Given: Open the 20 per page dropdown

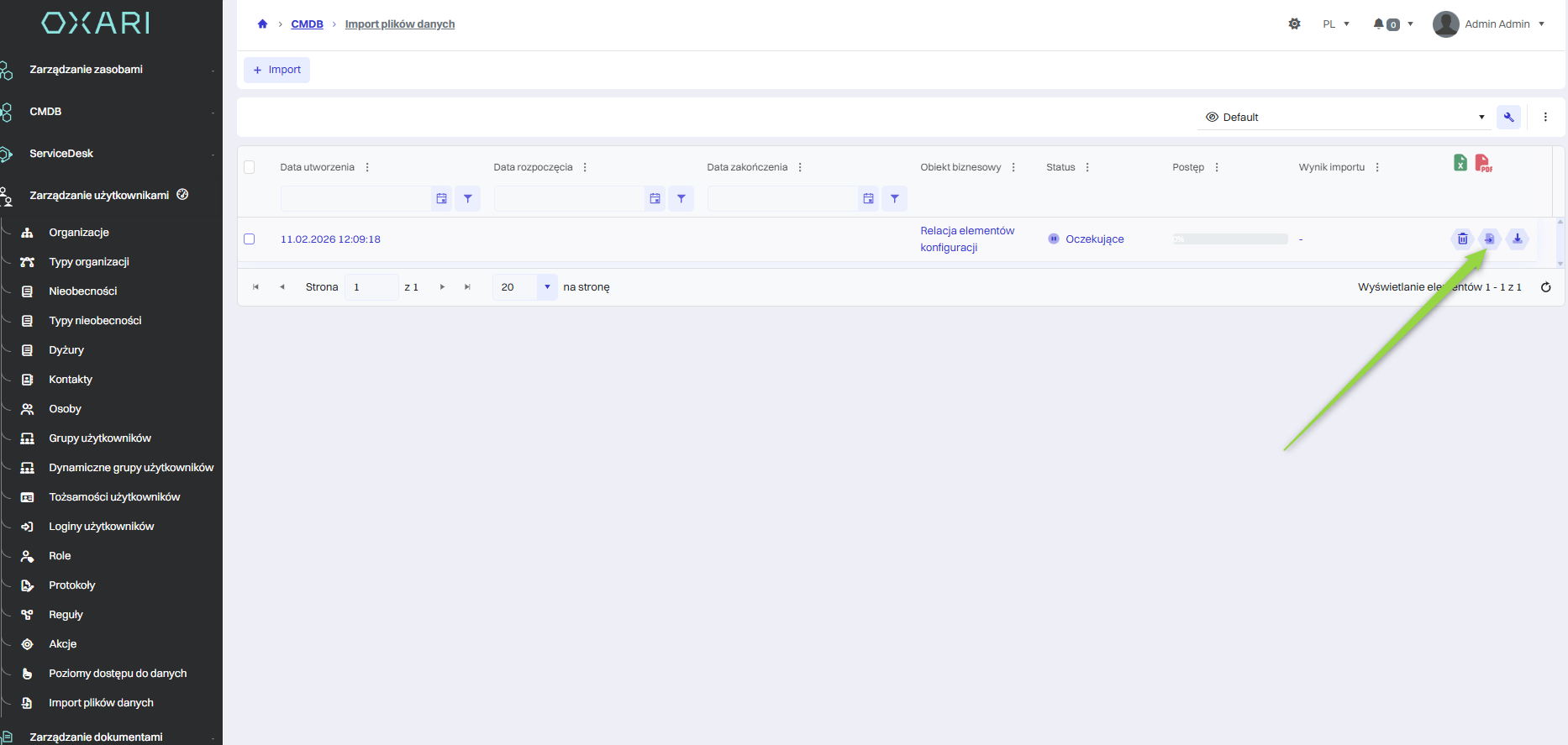Looking at the screenshot, I should click(x=547, y=287).
